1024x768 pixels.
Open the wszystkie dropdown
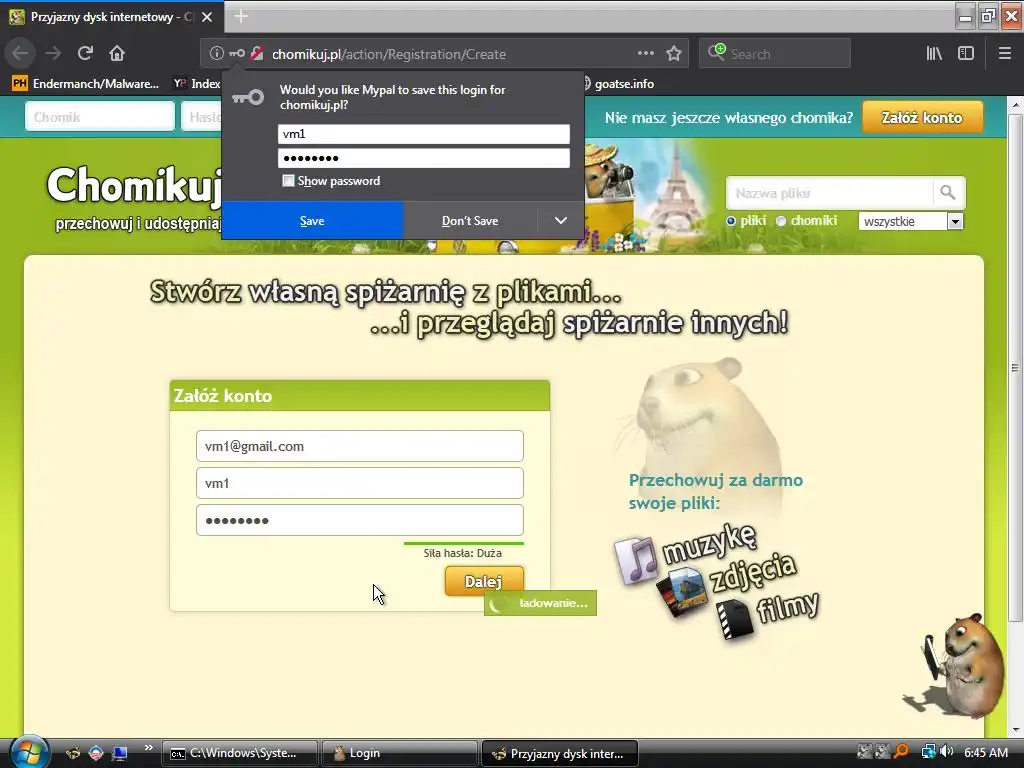click(x=911, y=221)
